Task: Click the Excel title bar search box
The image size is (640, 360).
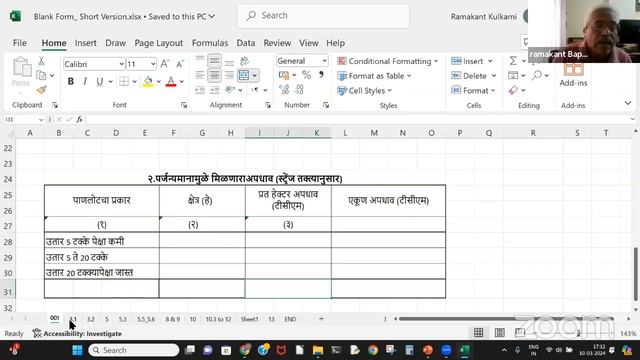Action: (324, 16)
